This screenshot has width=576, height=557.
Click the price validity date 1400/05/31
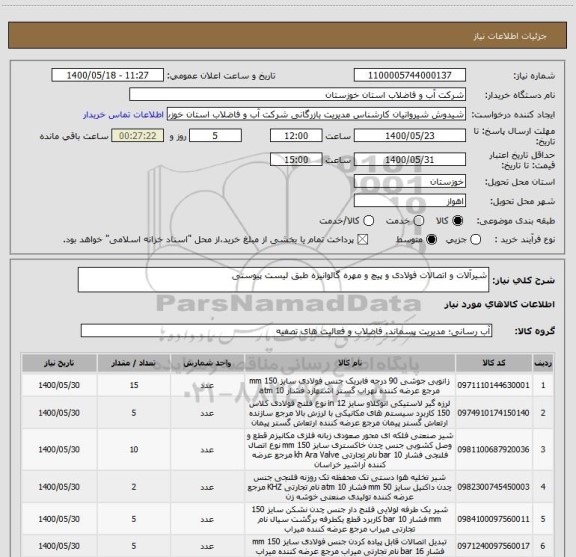pyautogui.click(x=410, y=159)
